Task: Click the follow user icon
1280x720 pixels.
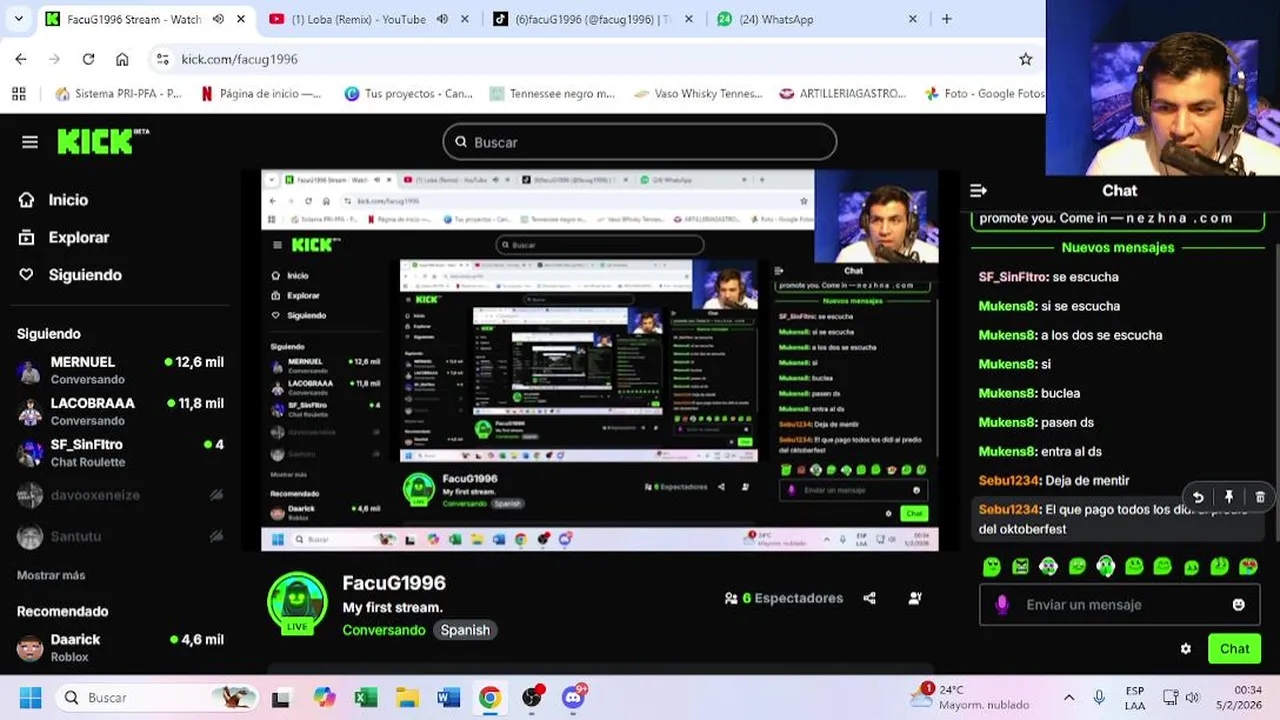Action: coord(915,598)
